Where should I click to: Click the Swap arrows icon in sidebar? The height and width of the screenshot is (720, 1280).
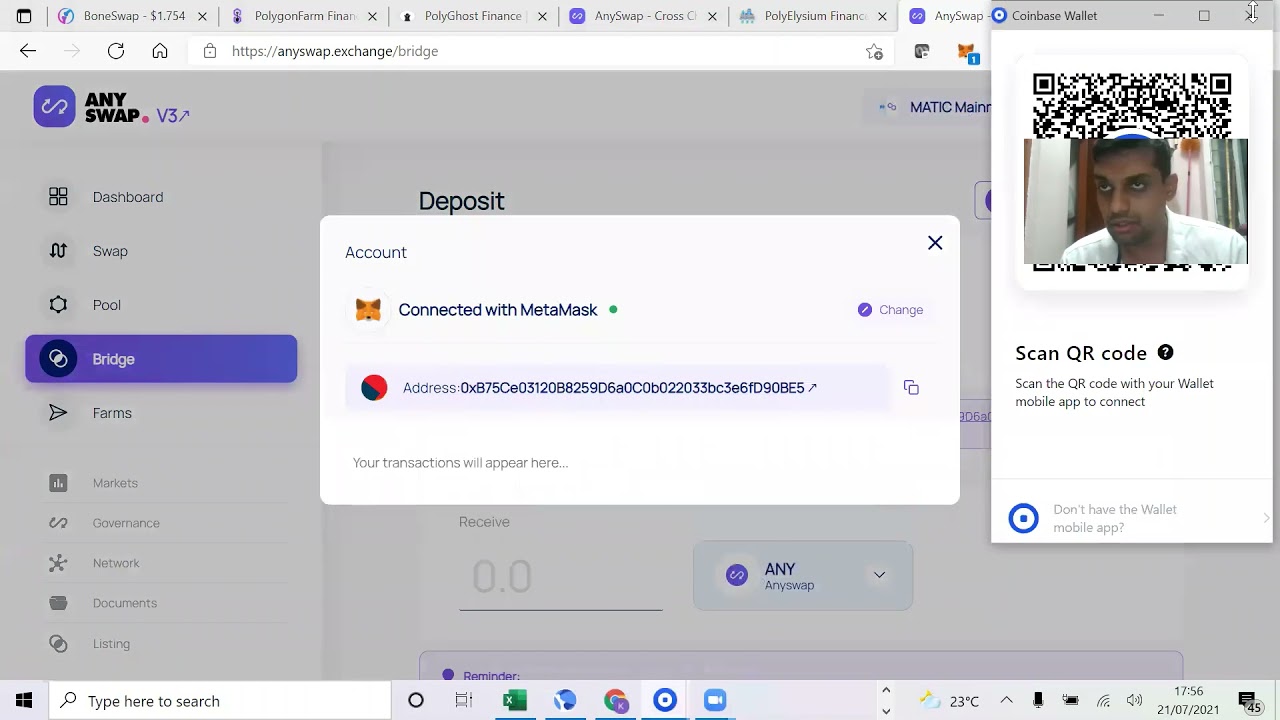pos(58,251)
